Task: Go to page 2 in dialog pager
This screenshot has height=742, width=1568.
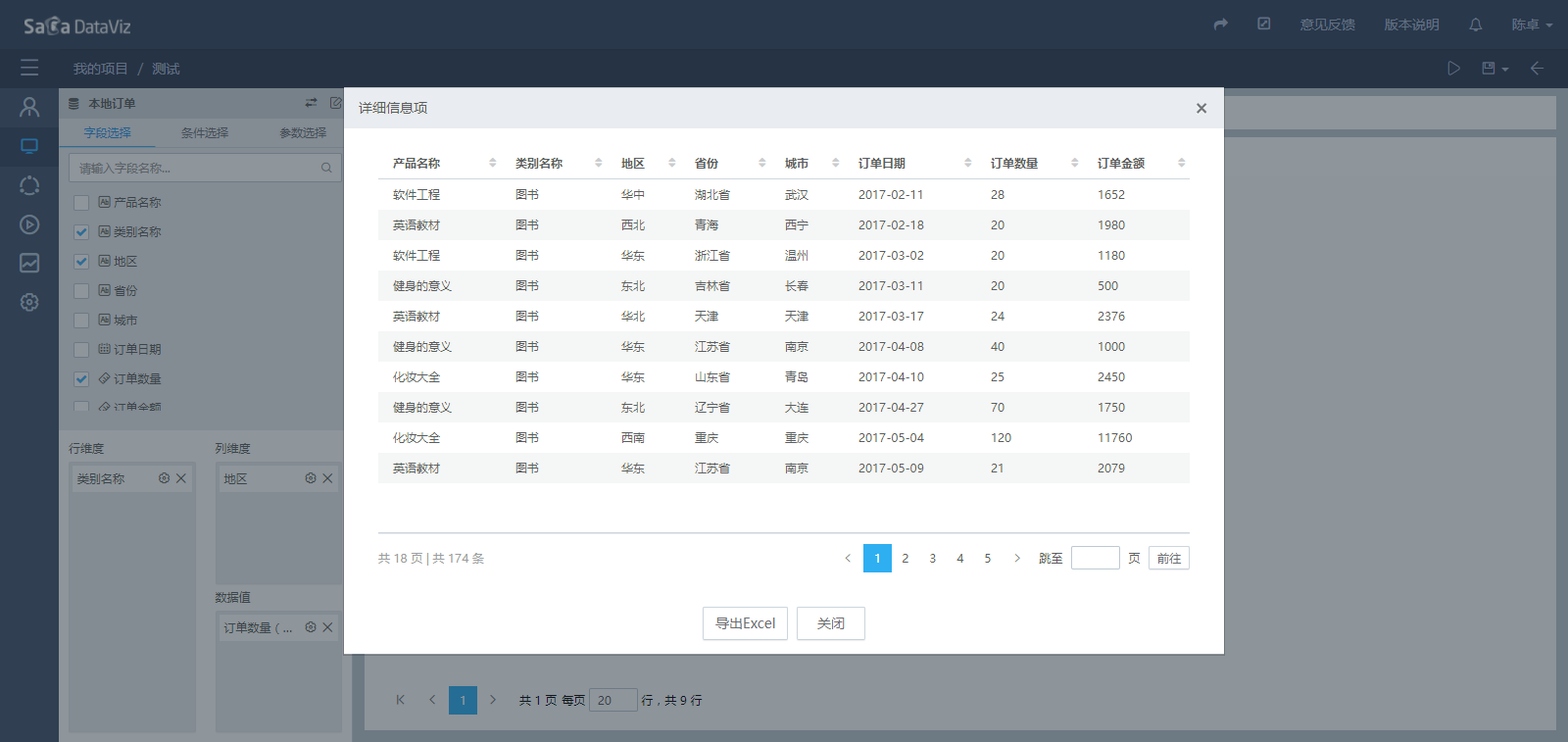Action: (x=906, y=558)
